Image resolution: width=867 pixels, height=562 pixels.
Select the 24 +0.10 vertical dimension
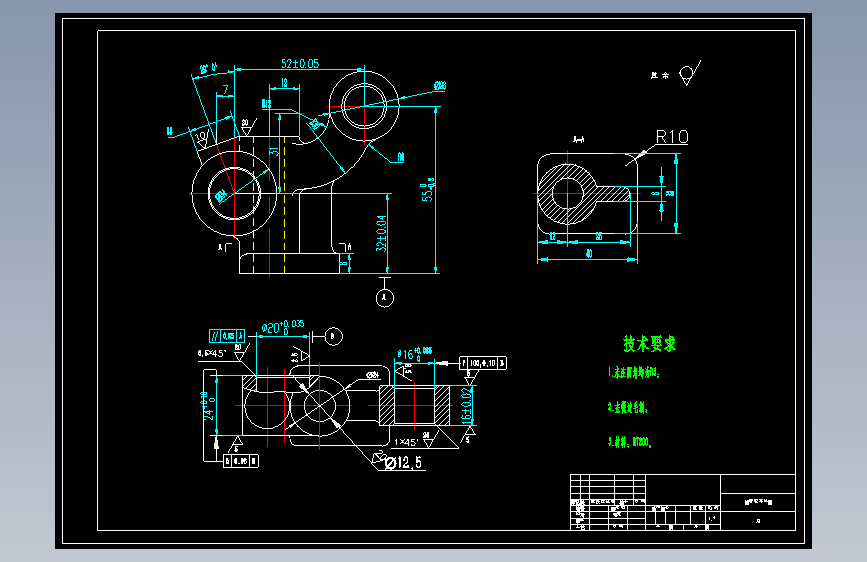click(207, 406)
